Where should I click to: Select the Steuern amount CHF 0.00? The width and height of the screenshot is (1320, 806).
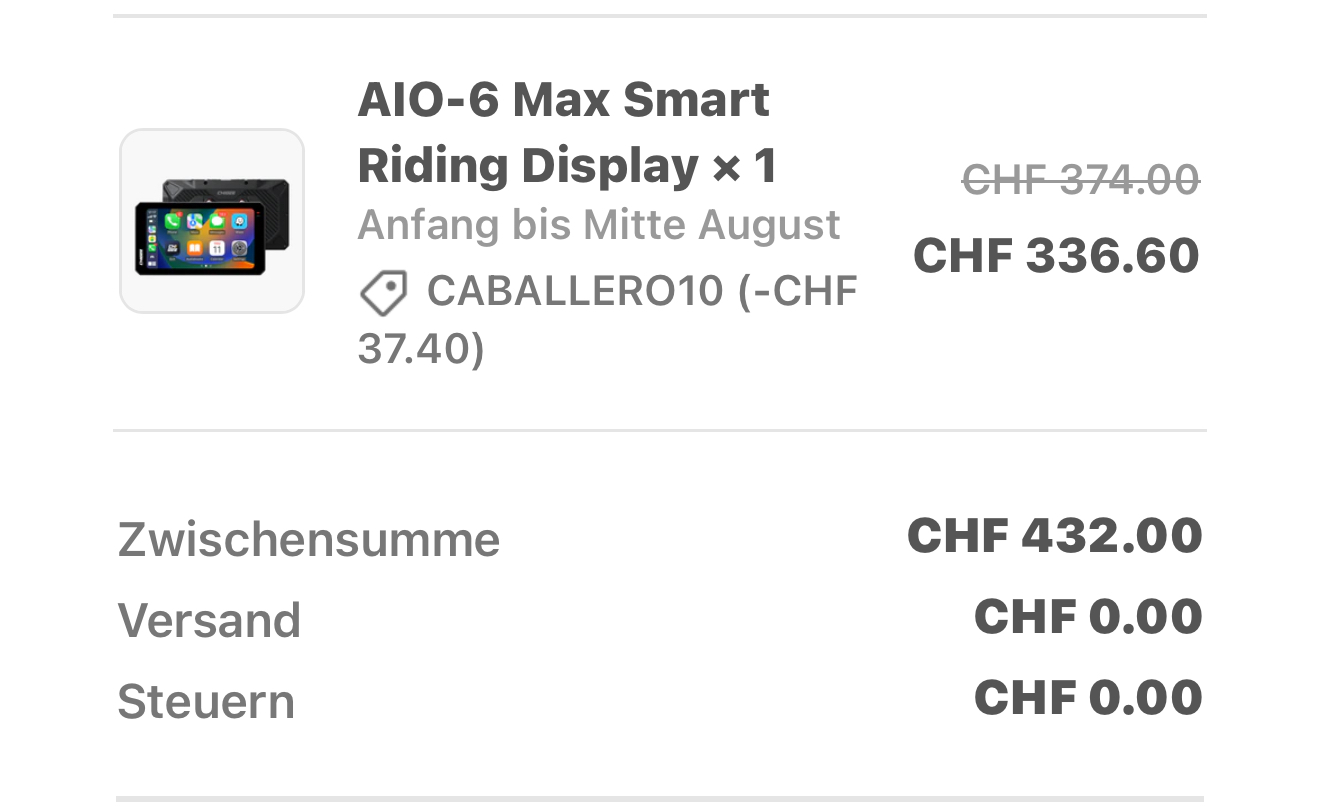pos(1088,697)
